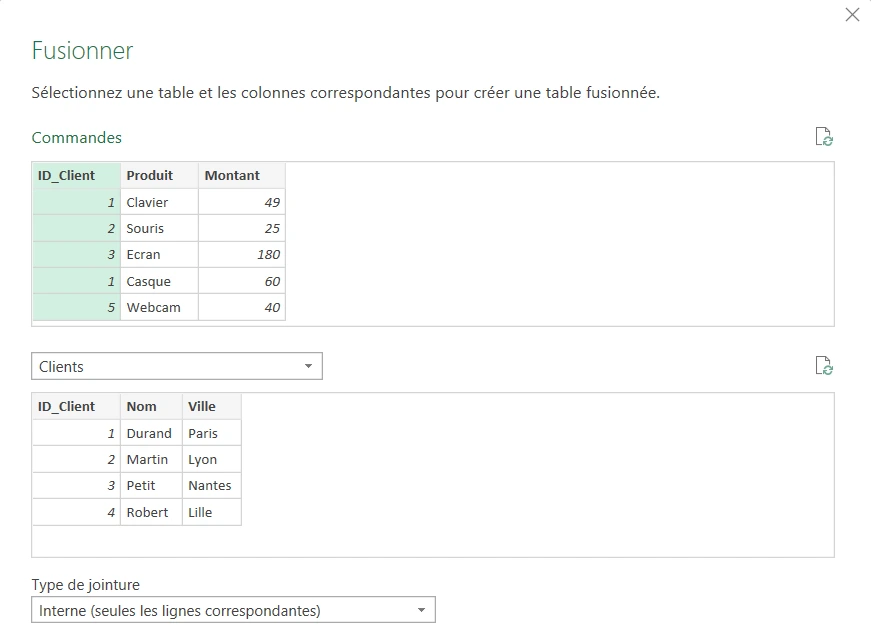Click the Robert name cell
The image size is (871, 630).
pos(152,512)
